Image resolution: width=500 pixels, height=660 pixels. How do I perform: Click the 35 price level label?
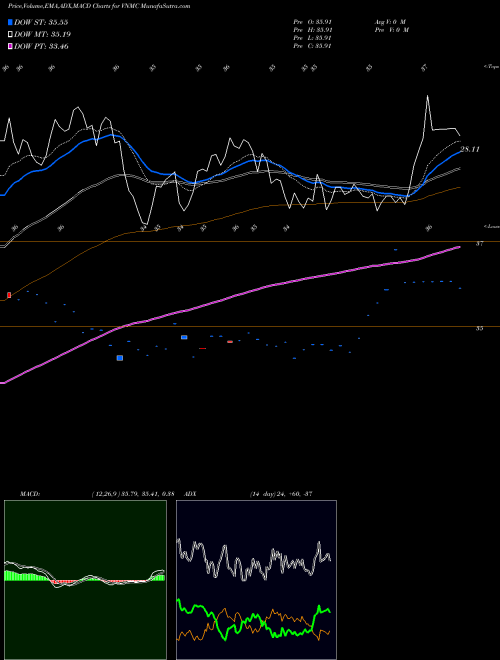479,329
